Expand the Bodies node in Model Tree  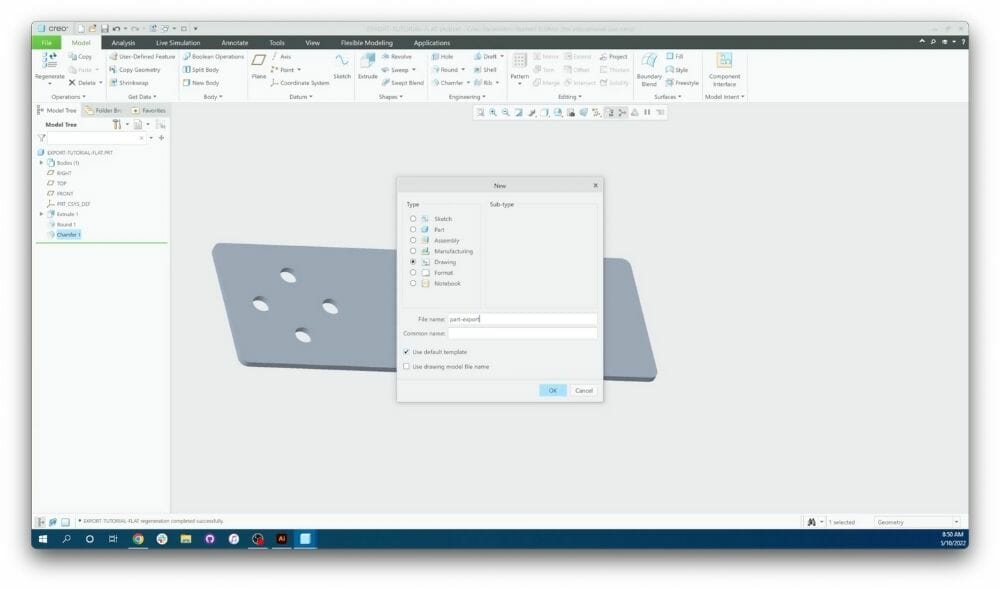[x=41, y=161]
